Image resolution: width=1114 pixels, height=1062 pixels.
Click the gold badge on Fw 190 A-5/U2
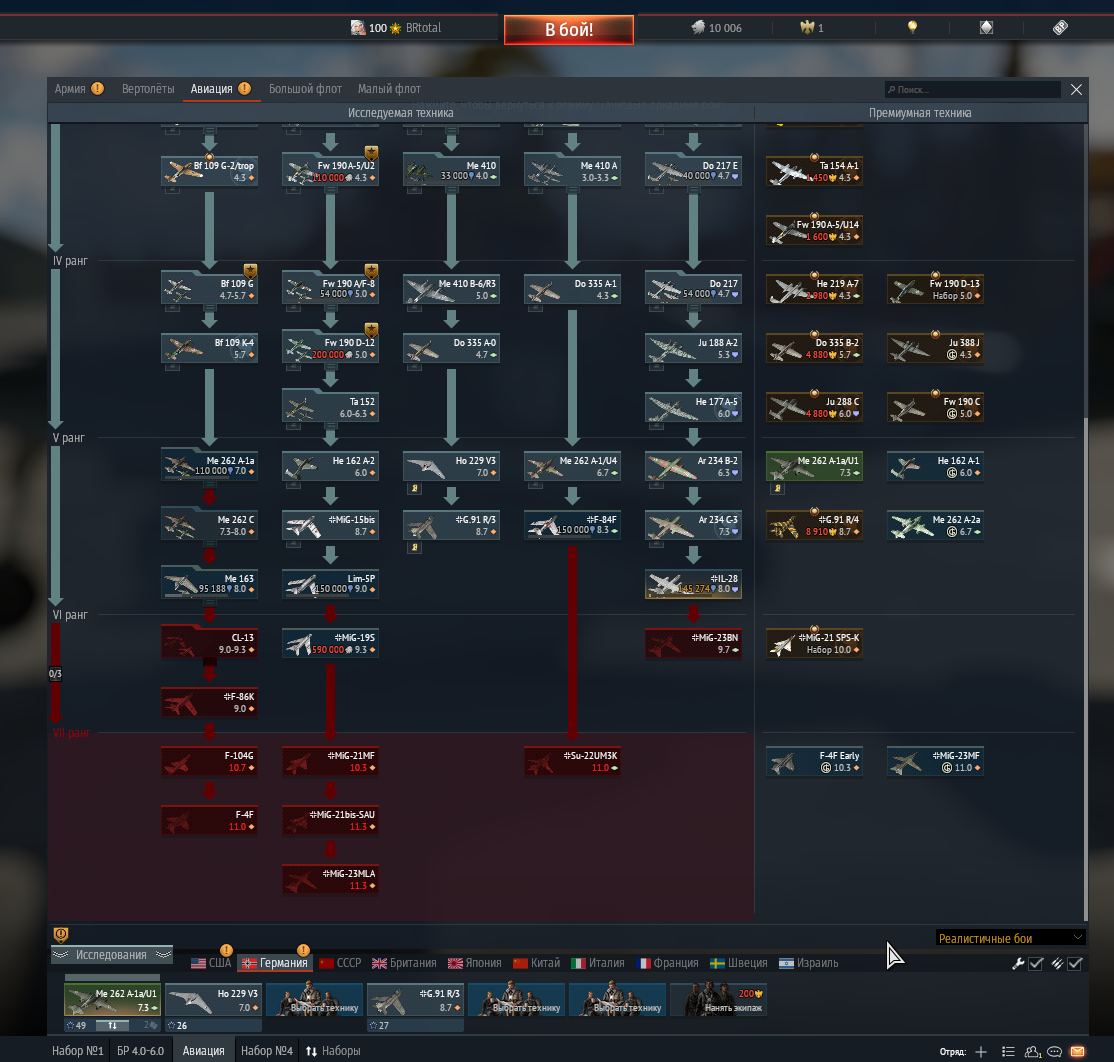tap(372, 153)
